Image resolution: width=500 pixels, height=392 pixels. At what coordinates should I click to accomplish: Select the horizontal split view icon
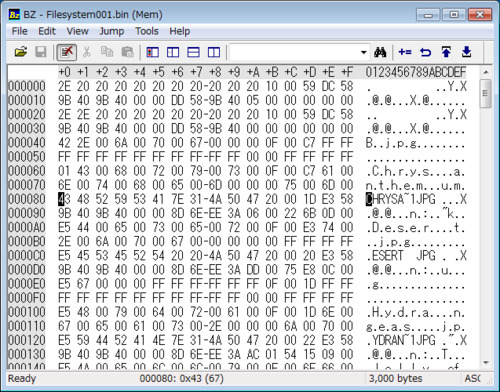[x=193, y=52]
